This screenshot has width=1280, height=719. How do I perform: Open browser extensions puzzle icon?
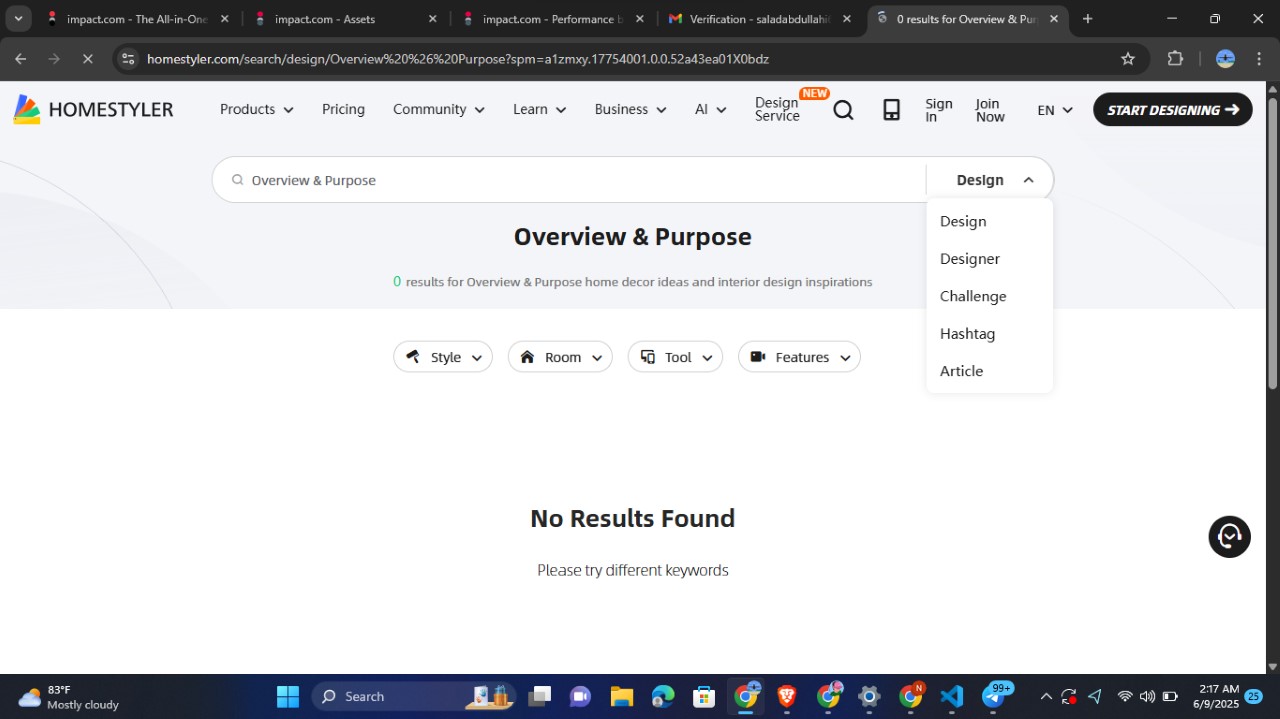click(x=1175, y=59)
